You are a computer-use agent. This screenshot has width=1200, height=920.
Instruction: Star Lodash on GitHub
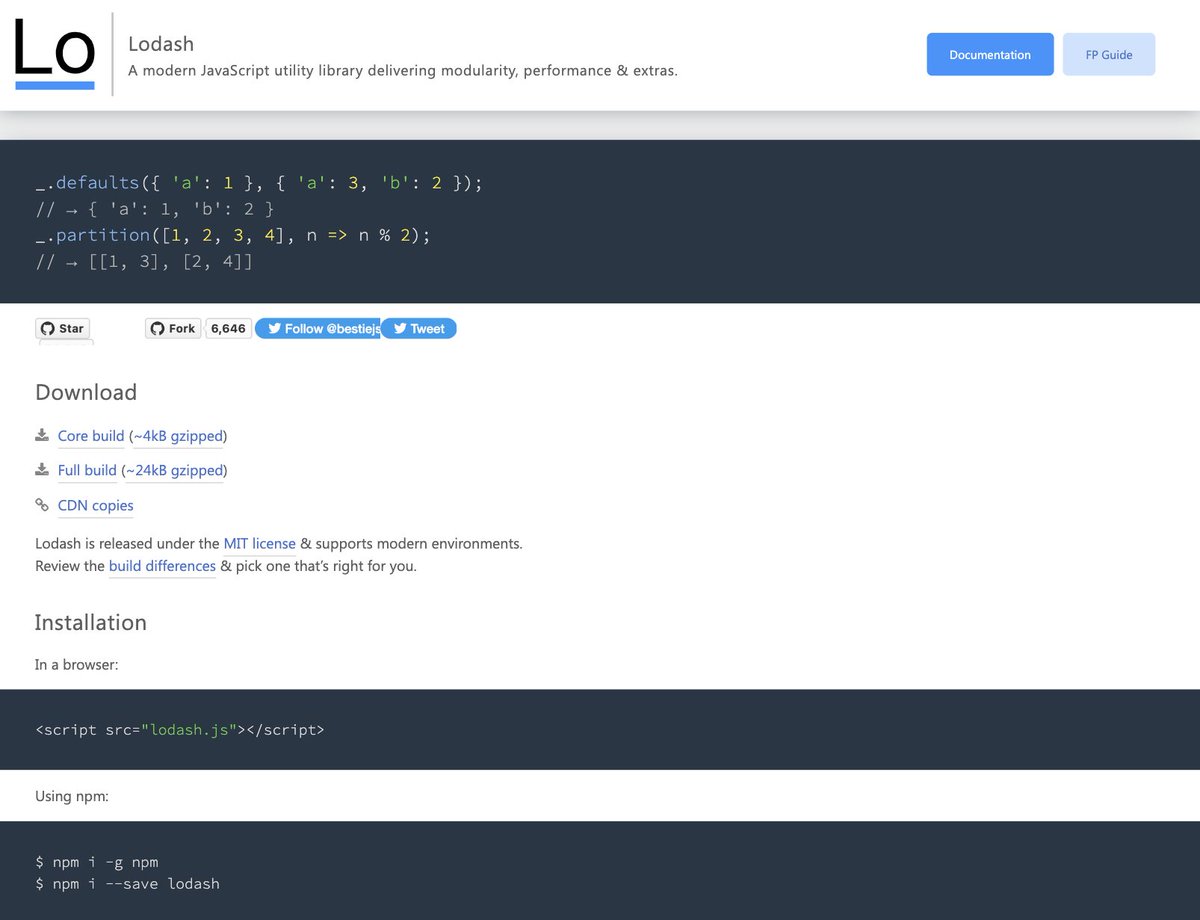click(62, 328)
